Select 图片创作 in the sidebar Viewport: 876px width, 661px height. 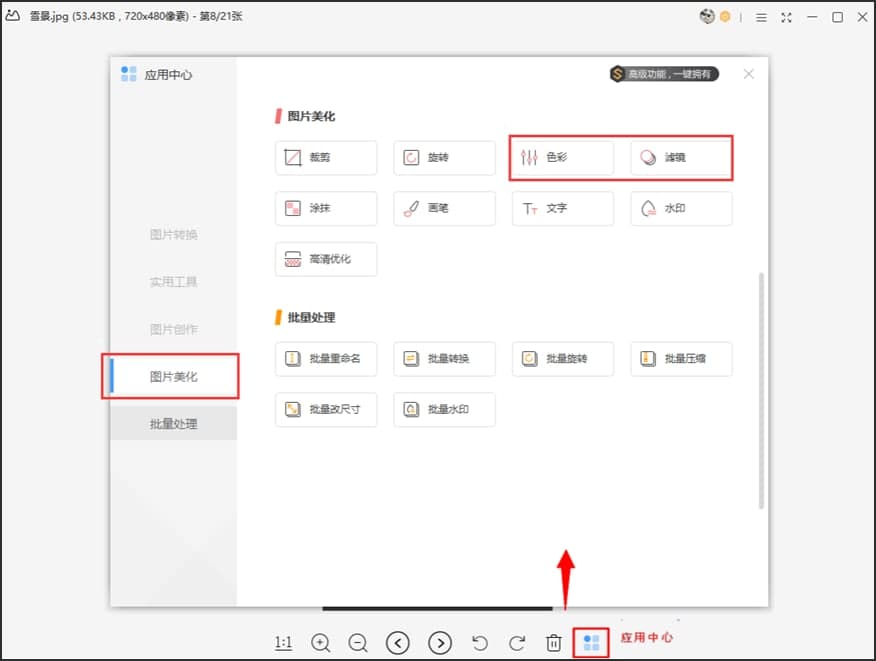coord(173,330)
